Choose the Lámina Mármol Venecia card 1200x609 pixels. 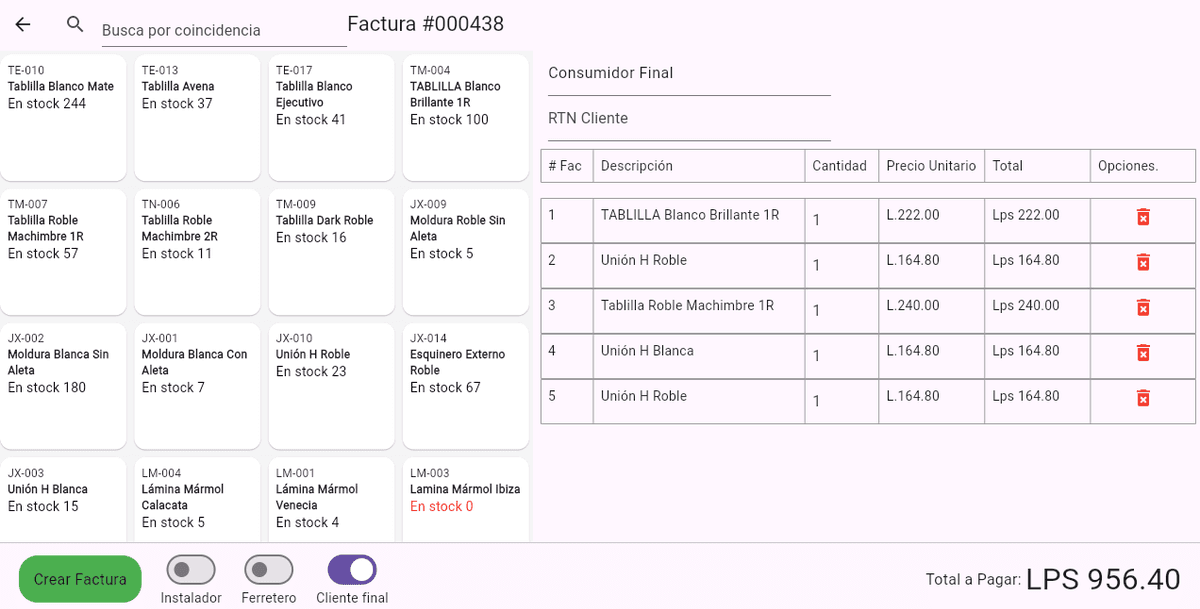pyautogui.click(x=331, y=500)
